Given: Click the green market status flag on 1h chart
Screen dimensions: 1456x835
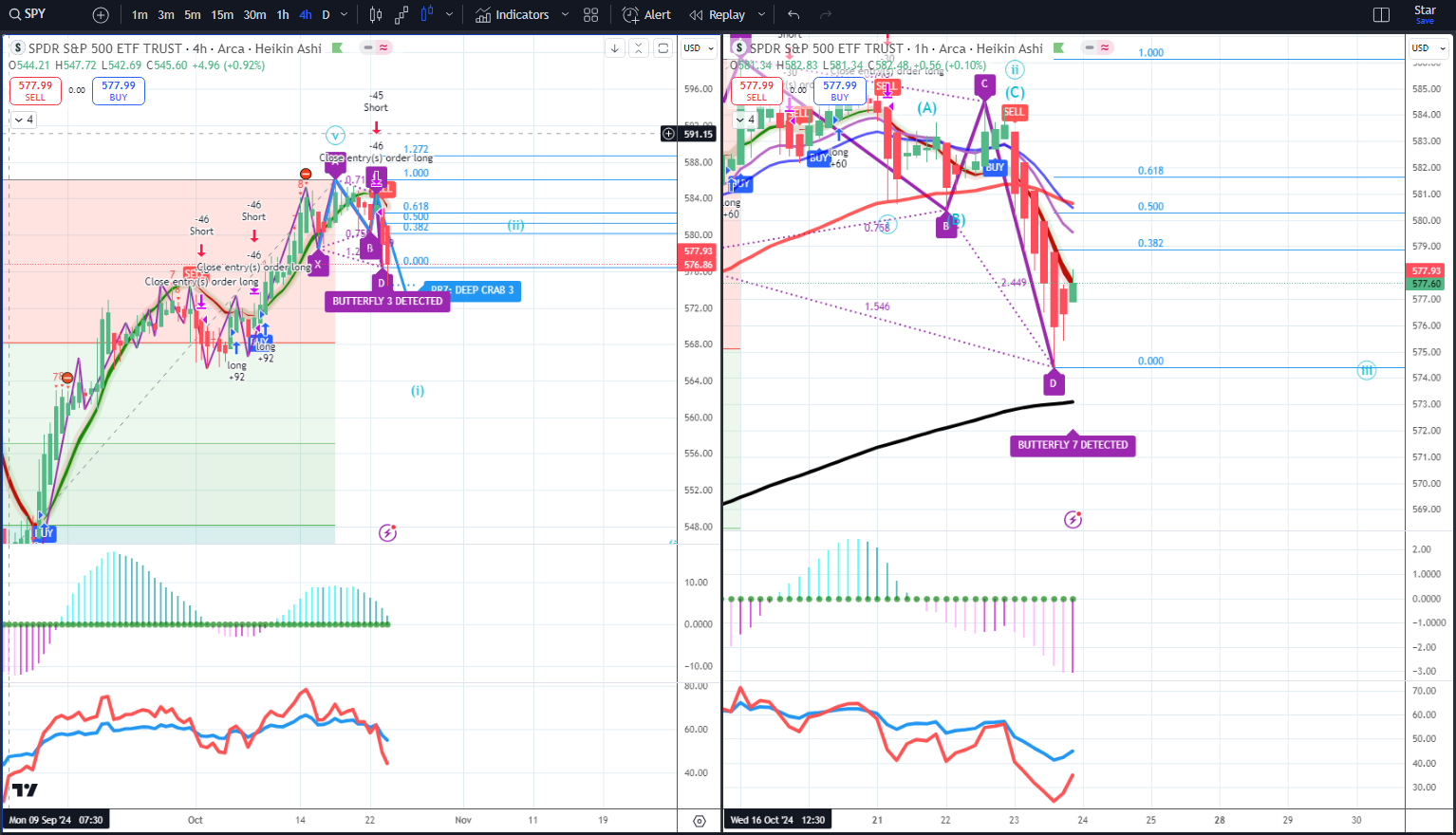Looking at the screenshot, I should (x=1058, y=48).
